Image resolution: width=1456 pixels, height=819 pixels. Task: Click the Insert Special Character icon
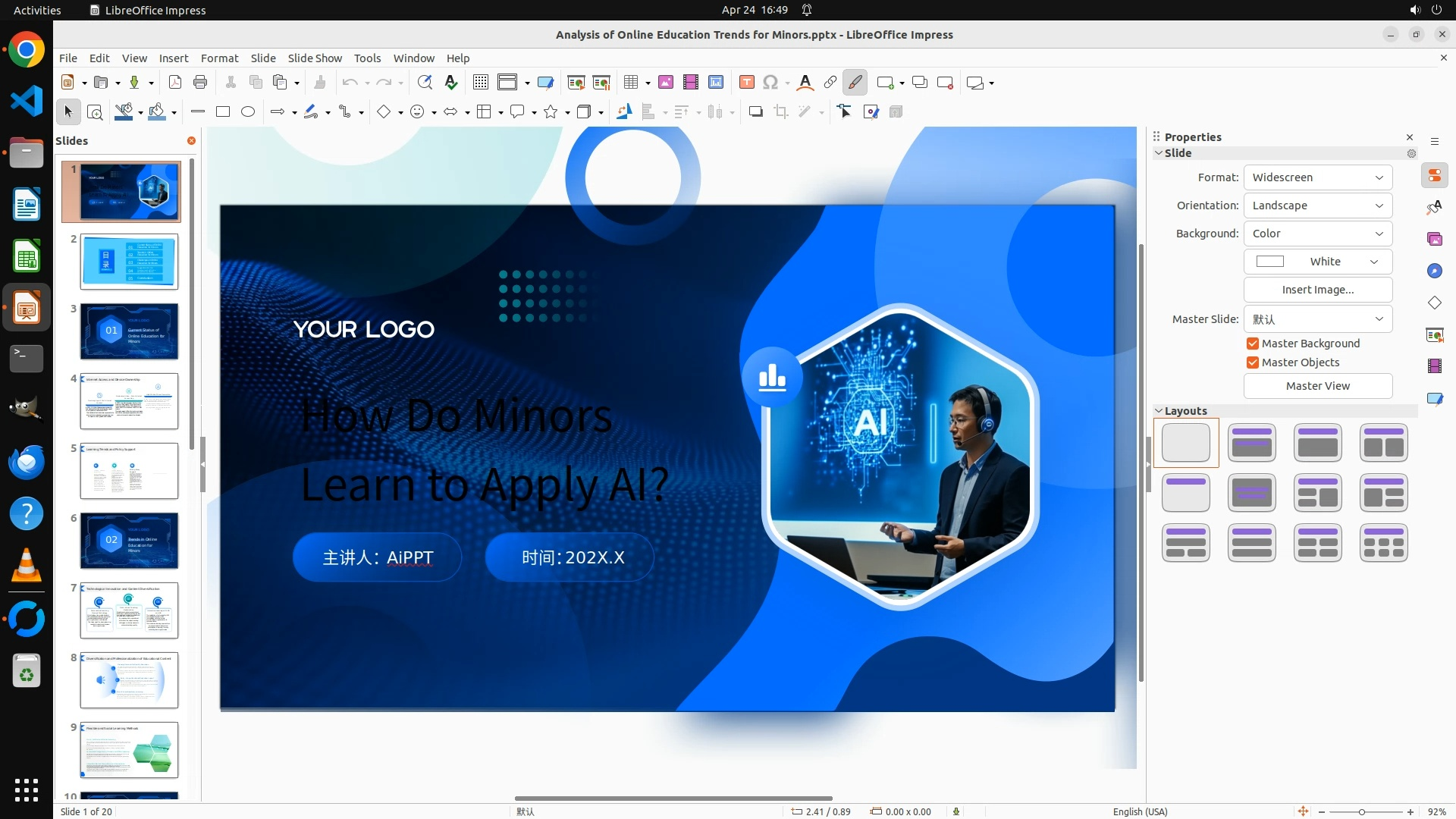click(770, 83)
